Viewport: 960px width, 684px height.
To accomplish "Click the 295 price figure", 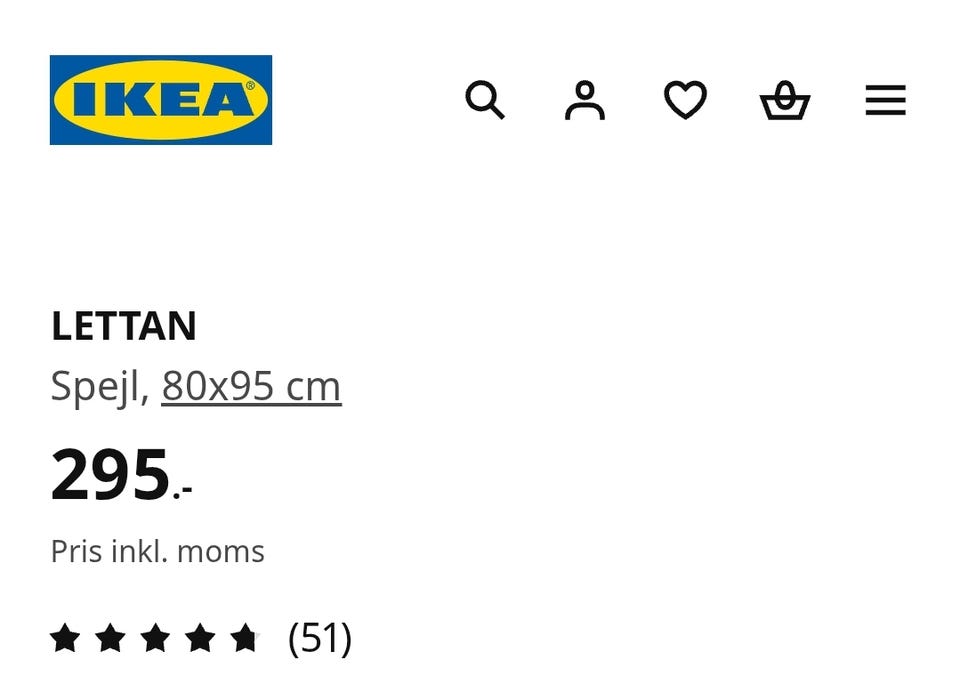I will click(110, 474).
